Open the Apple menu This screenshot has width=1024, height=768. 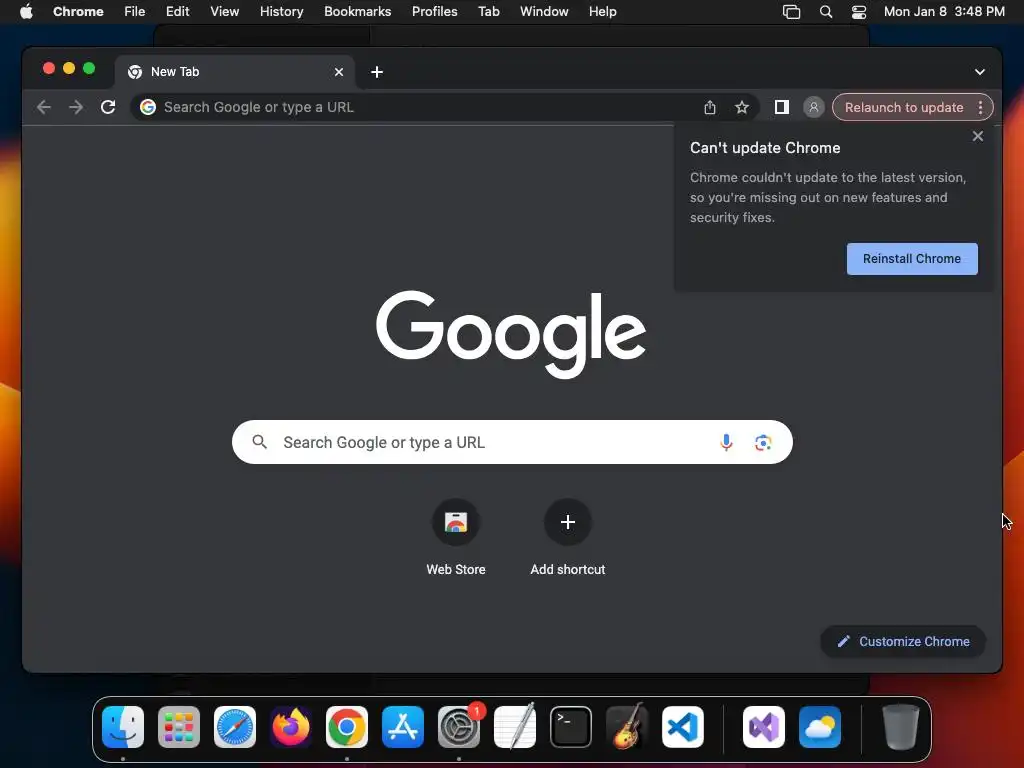26,12
